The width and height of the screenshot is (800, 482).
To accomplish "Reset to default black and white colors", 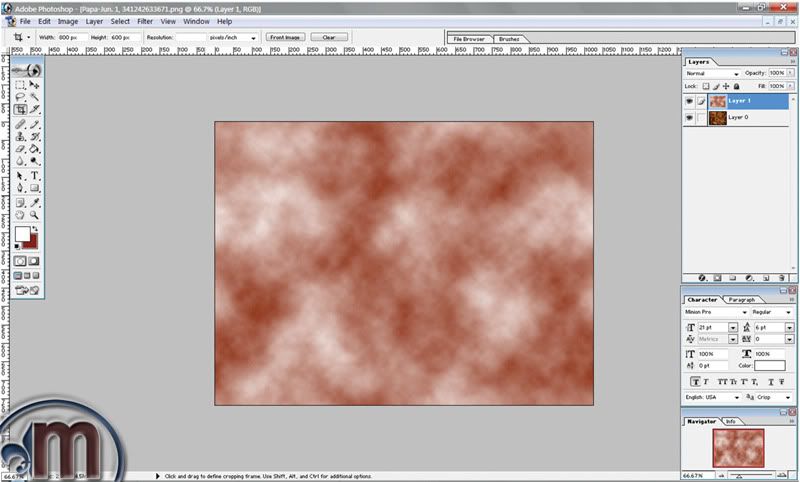I will [17, 246].
